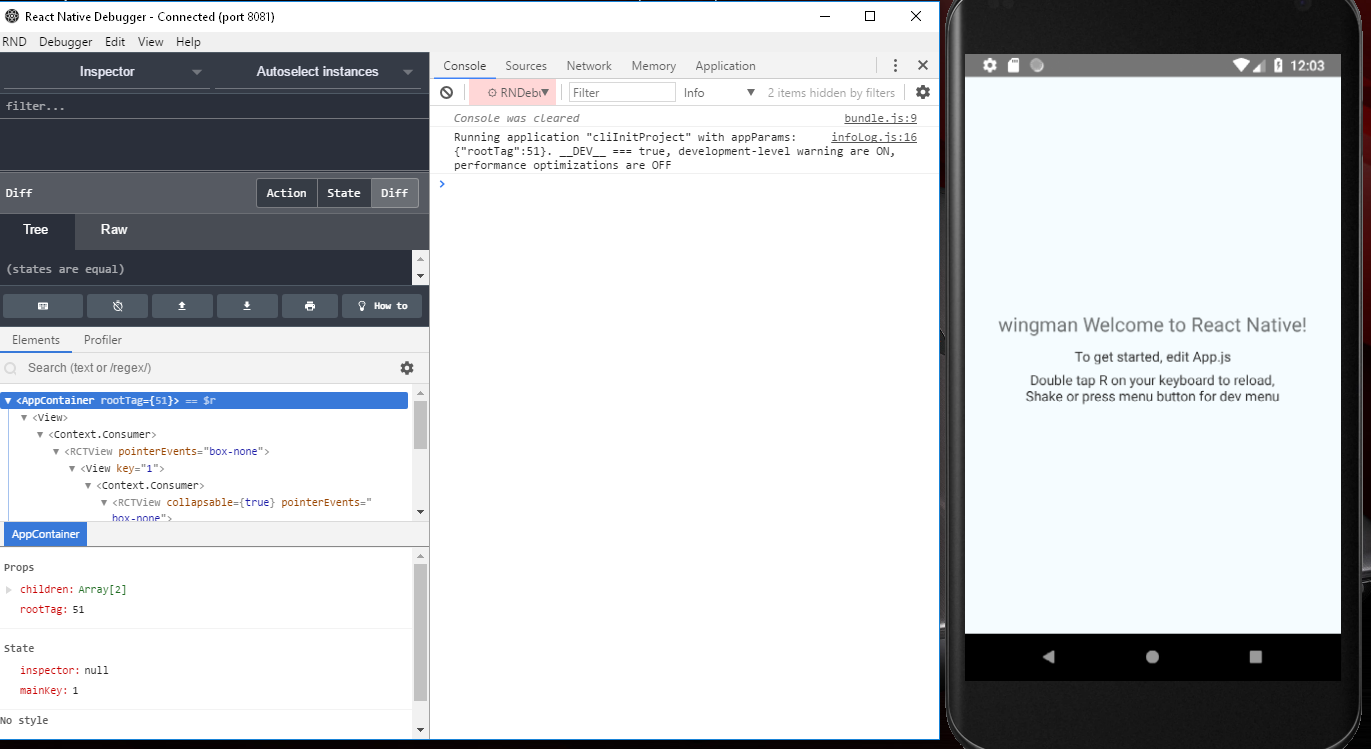This screenshot has width=1371, height=749.
Task: Switch to the Network tab
Action: 588,66
